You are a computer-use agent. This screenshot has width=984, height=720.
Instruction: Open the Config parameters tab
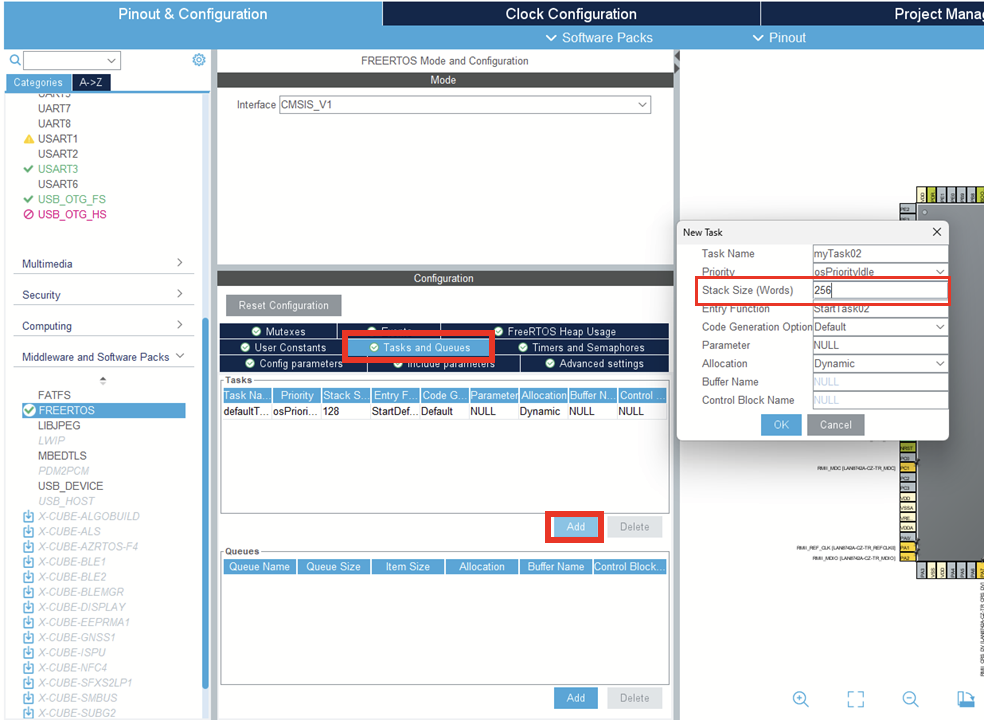coord(294,363)
